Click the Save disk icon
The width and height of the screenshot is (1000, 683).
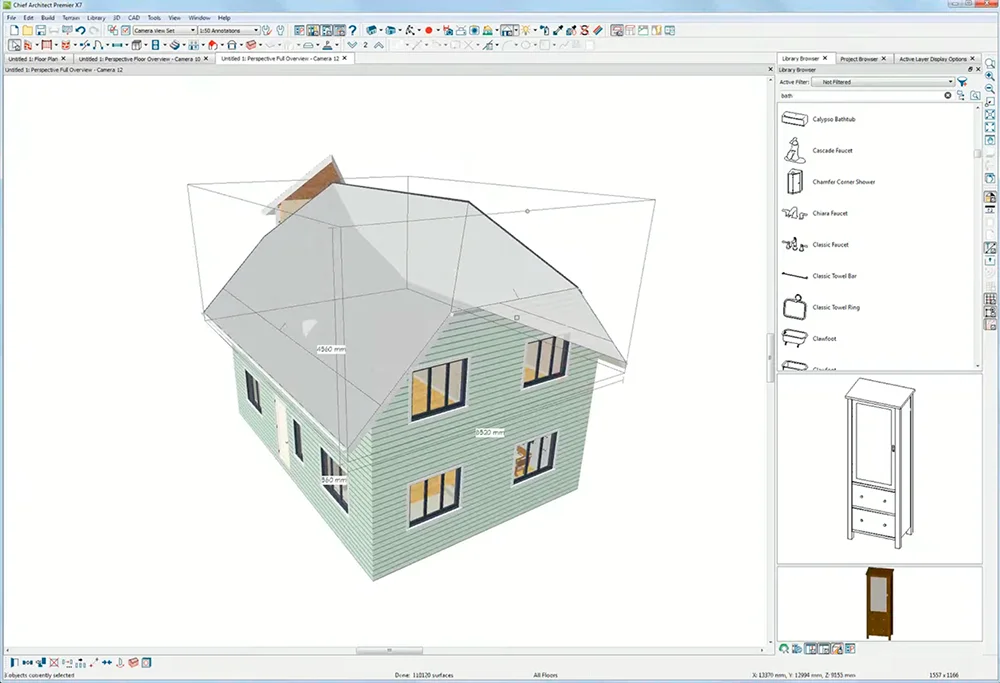pos(39,31)
